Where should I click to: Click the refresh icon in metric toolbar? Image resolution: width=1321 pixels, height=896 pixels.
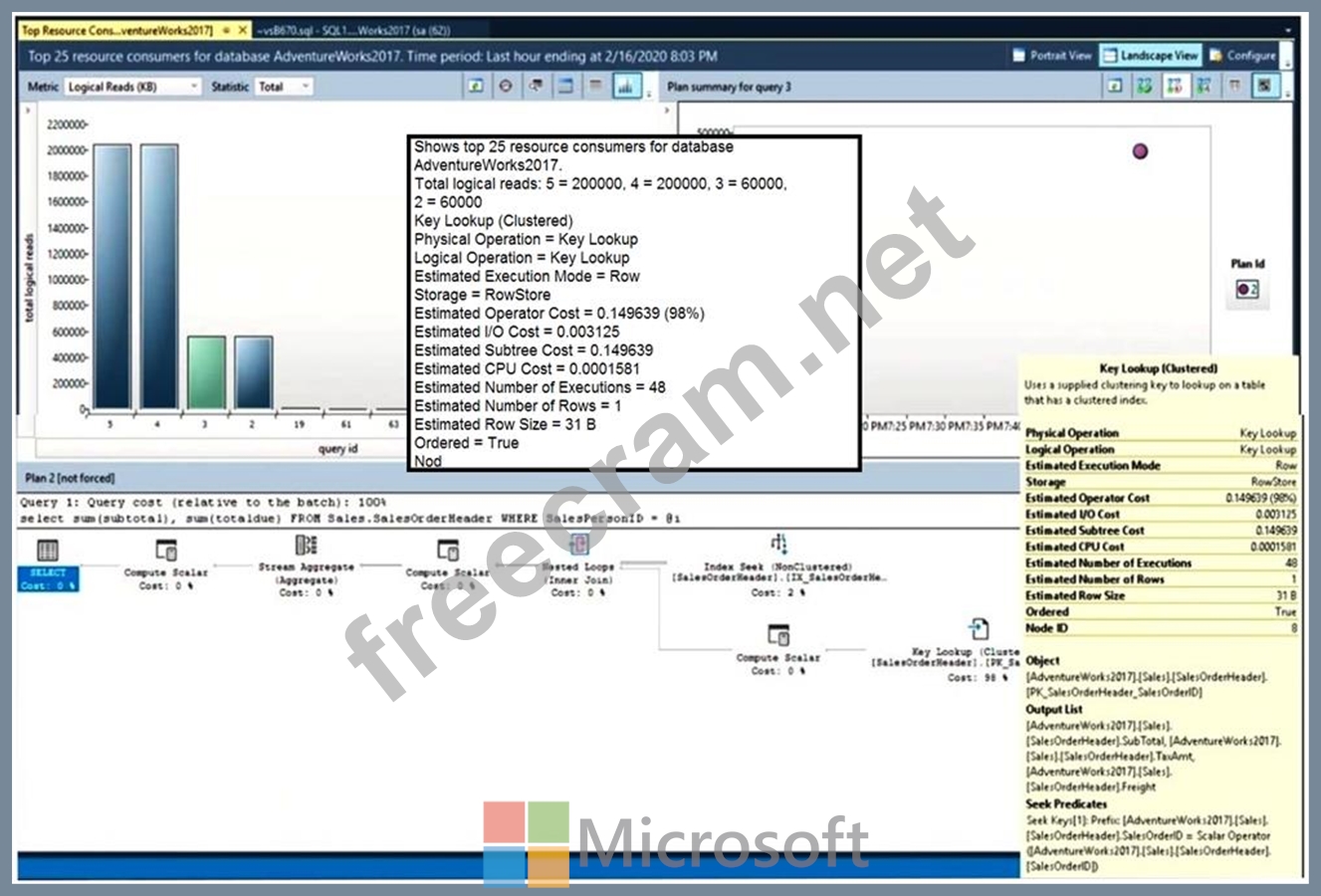tap(476, 87)
